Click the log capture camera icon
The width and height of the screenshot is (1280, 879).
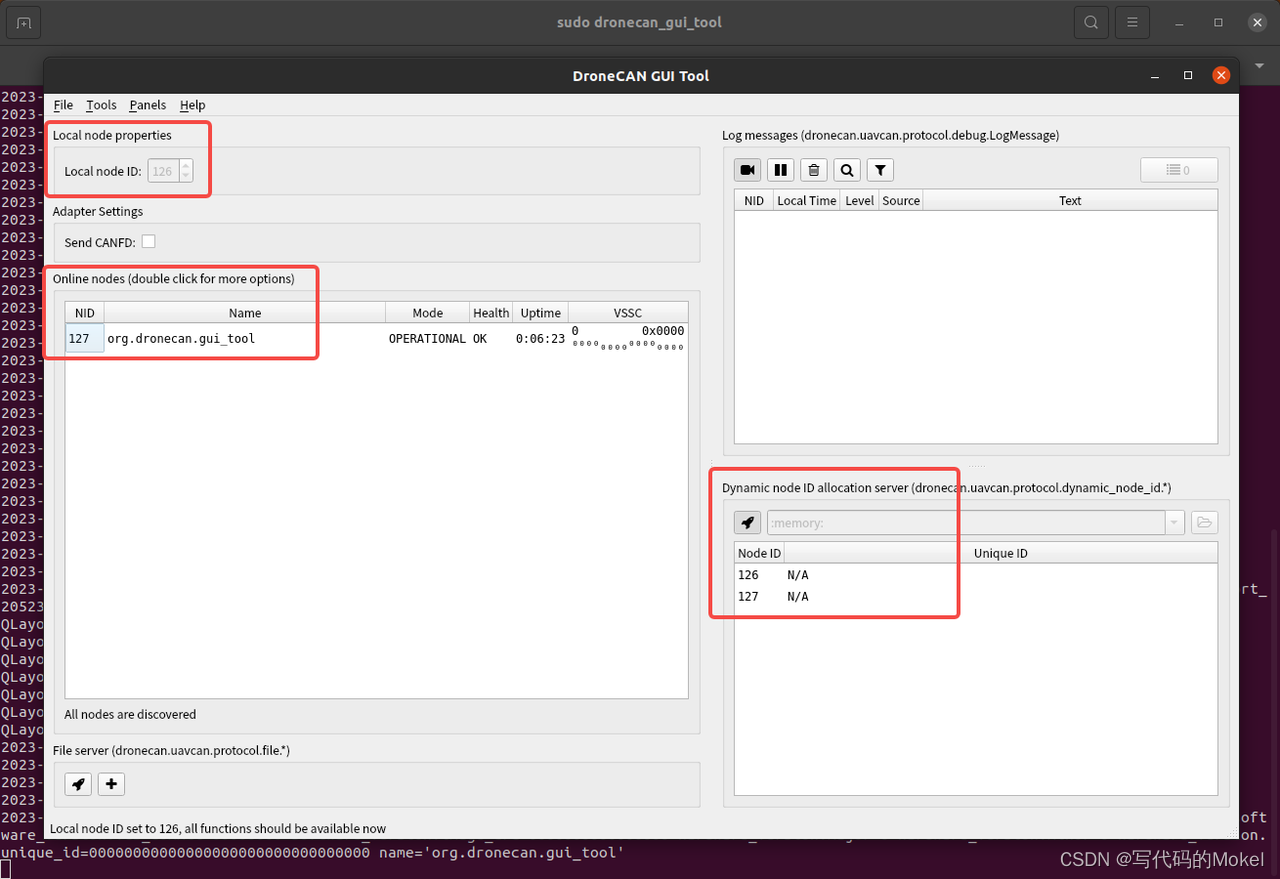pyautogui.click(x=747, y=170)
